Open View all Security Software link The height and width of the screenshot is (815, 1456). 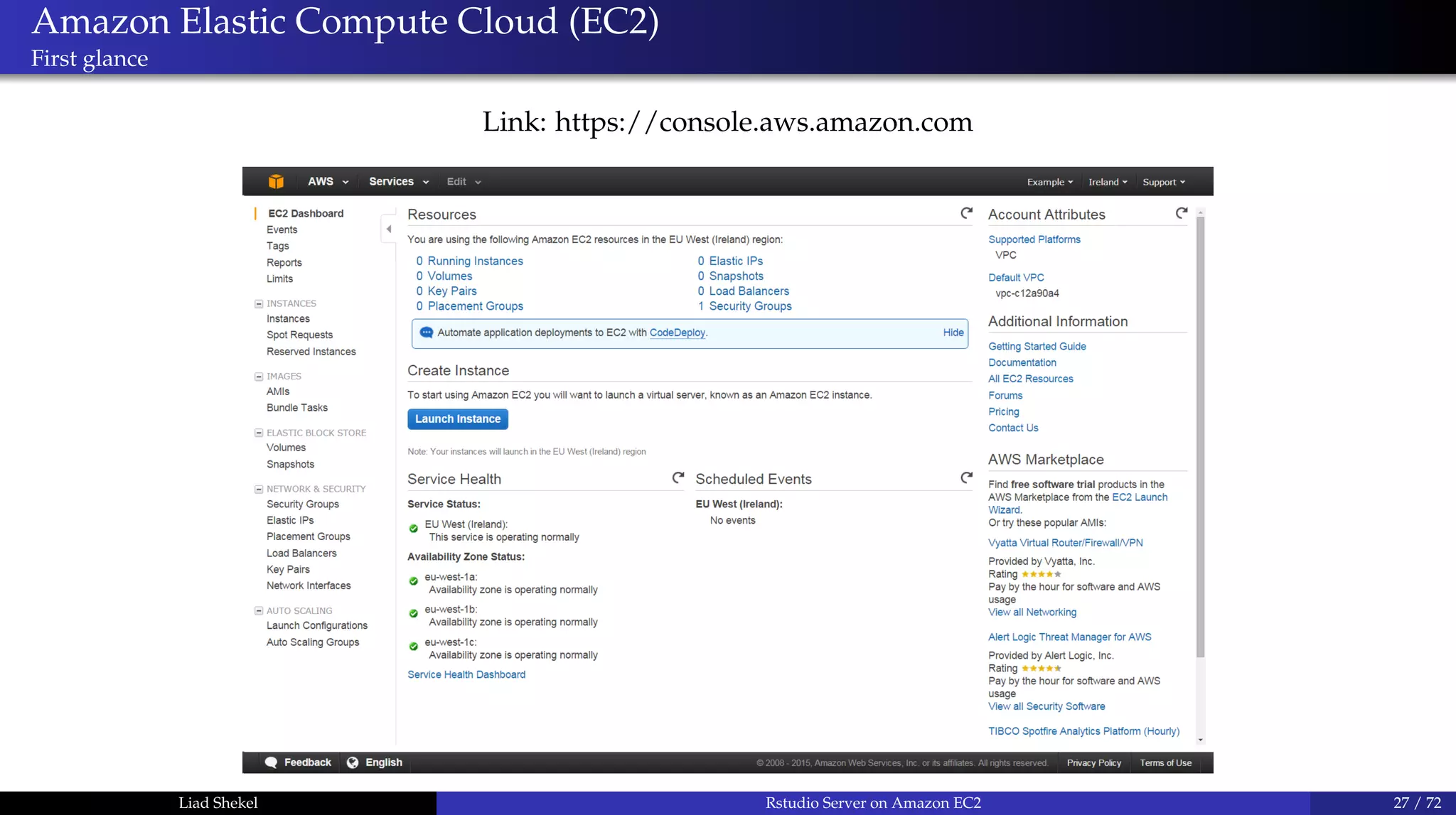click(x=1046, y=706)
